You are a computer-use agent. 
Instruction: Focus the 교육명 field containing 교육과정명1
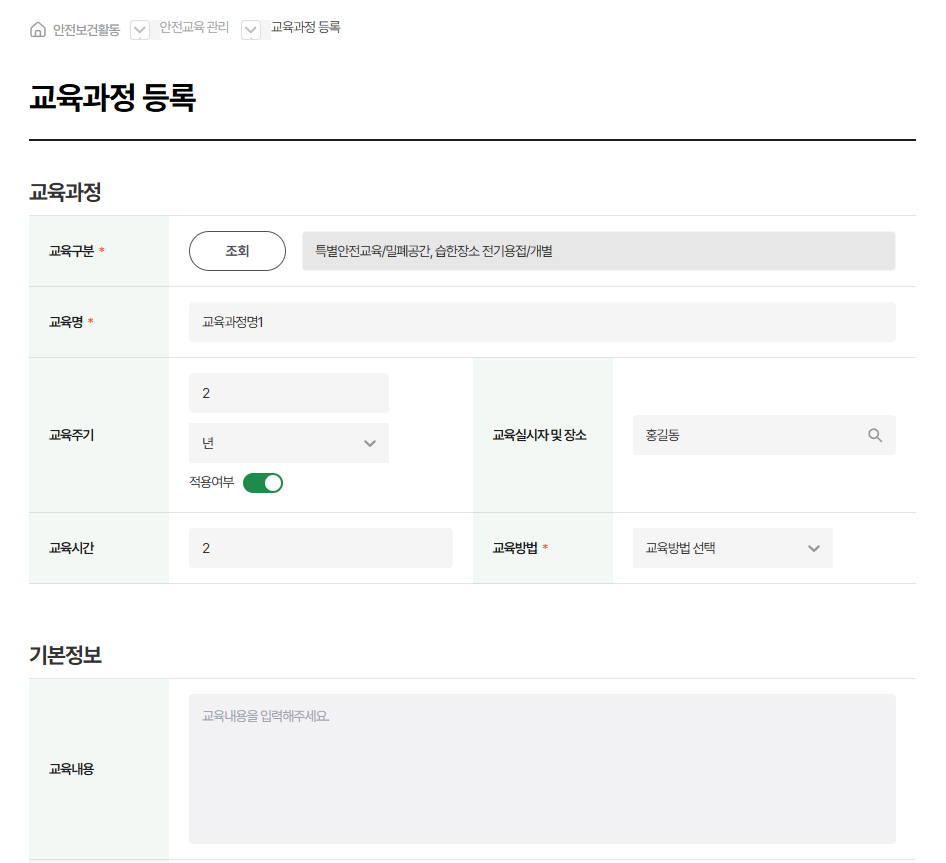tap(541, 322)
